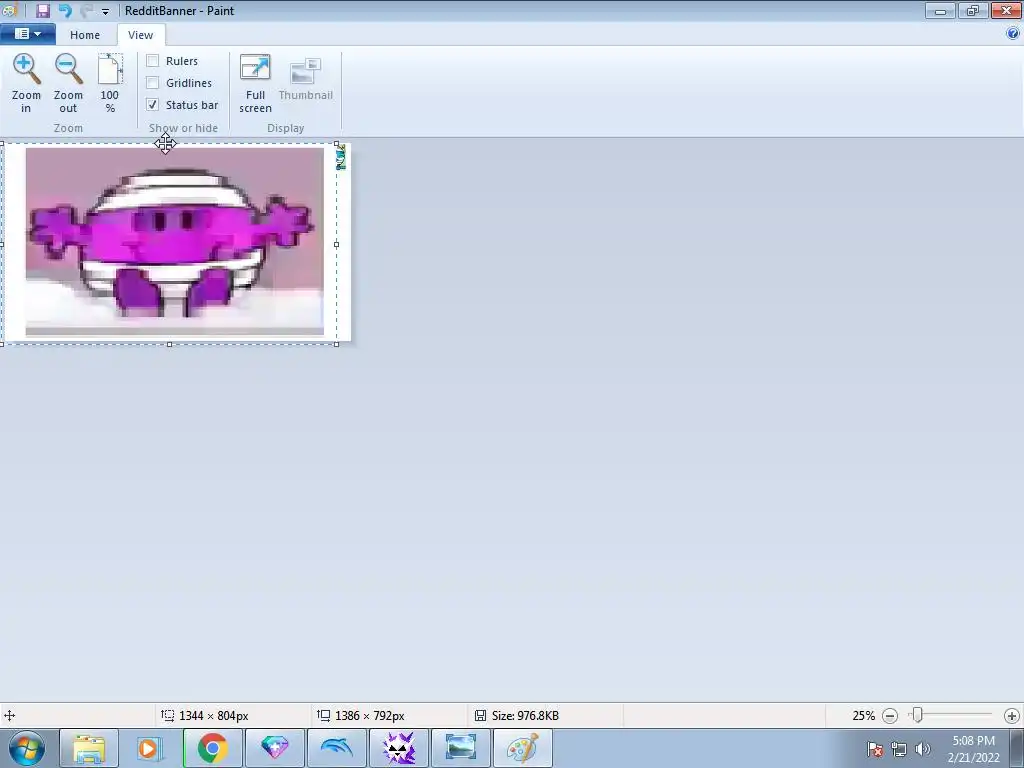Click the Zoom in magnifier button

[26, 83]
